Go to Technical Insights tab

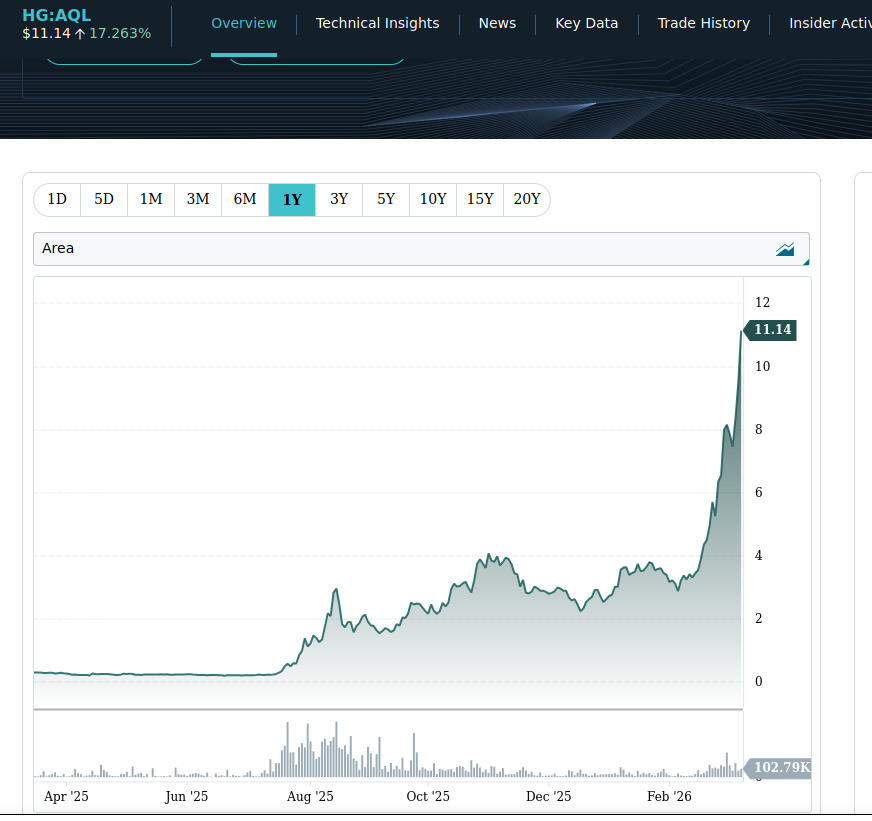[377, 23]
